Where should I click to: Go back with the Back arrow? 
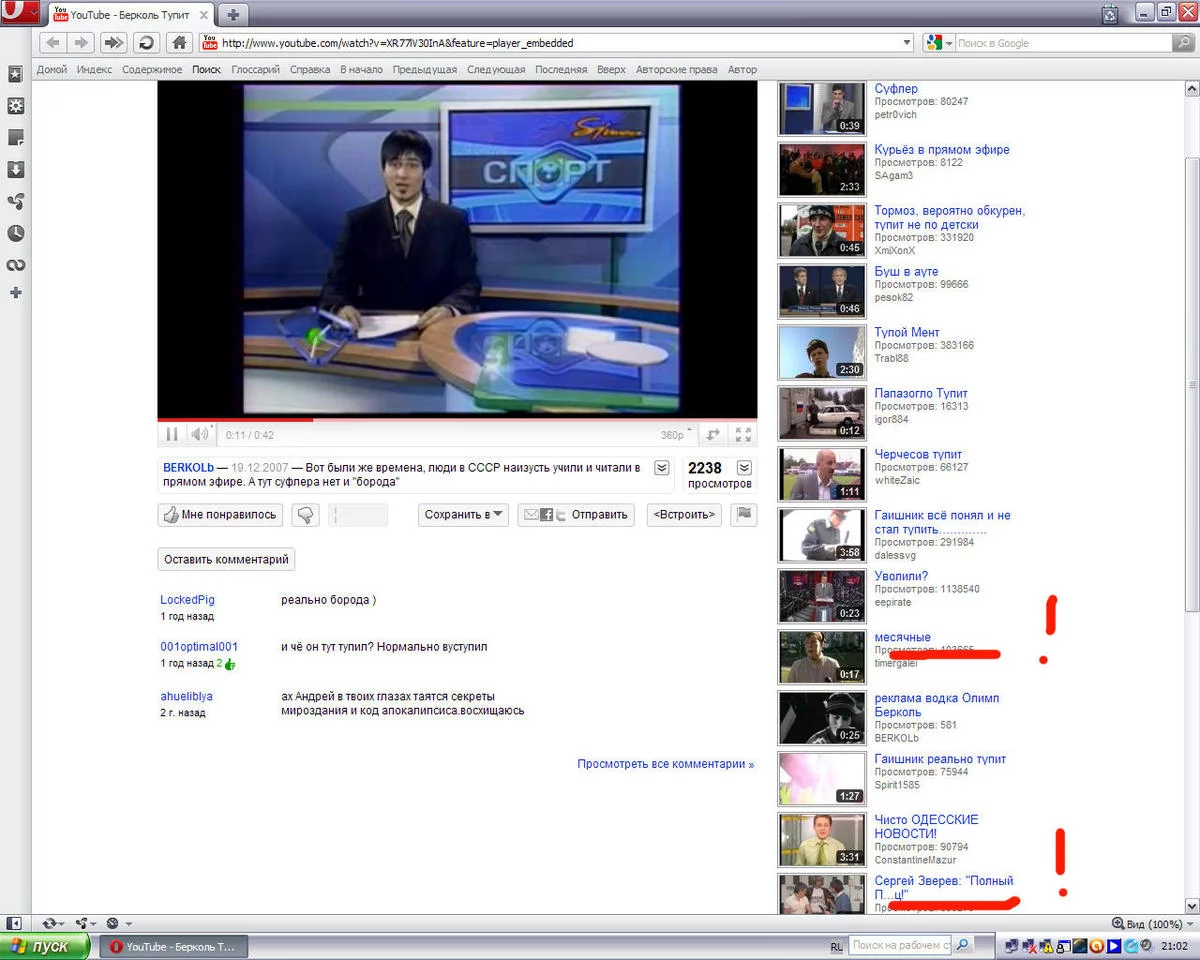click(53, 43)
